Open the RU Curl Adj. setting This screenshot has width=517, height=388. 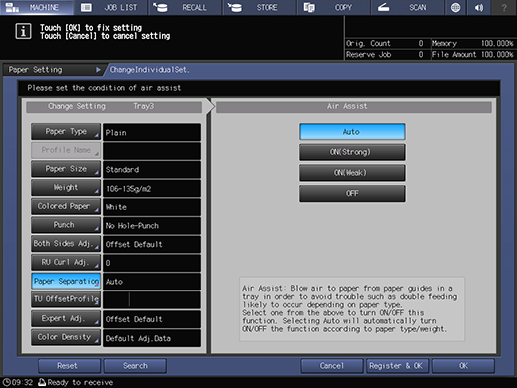pyautogui.click(x=66, y=262)
